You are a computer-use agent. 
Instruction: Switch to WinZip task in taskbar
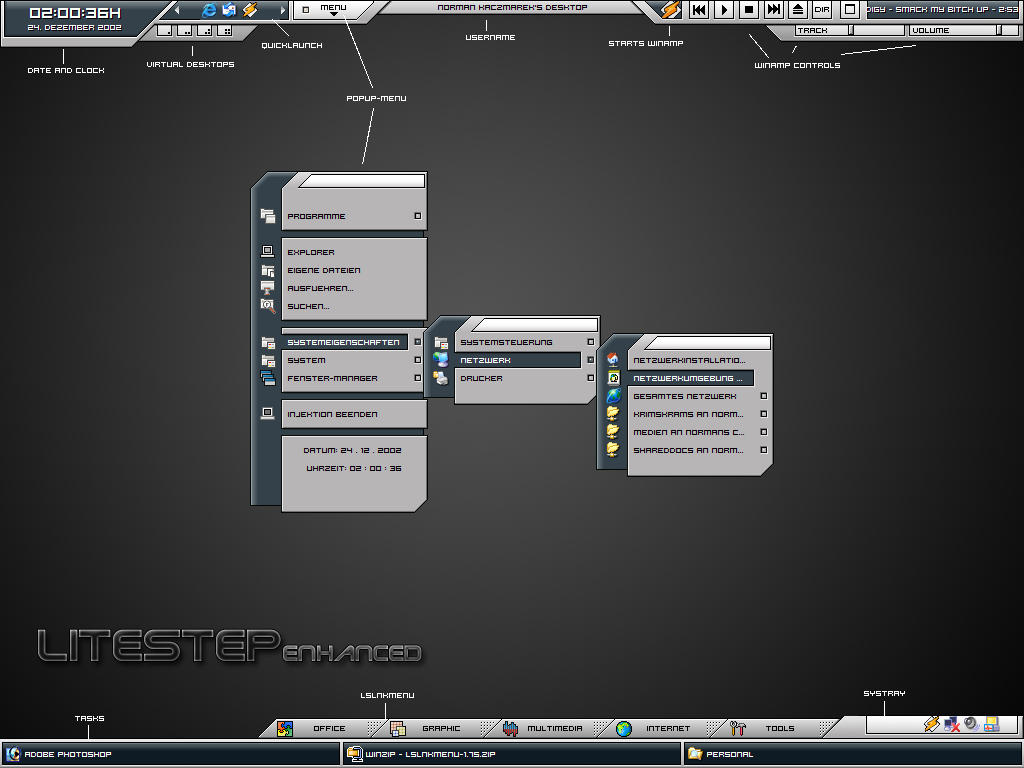[x=511, y=754]
